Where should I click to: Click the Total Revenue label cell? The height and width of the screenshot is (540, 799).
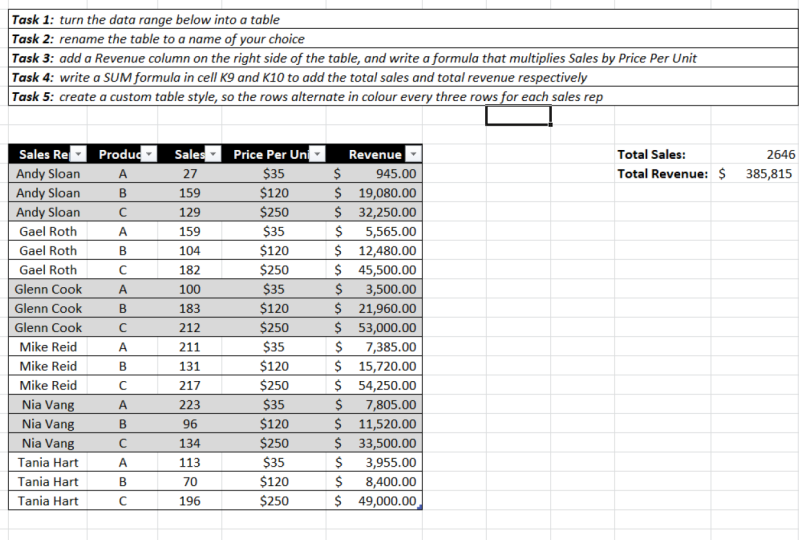662,174
